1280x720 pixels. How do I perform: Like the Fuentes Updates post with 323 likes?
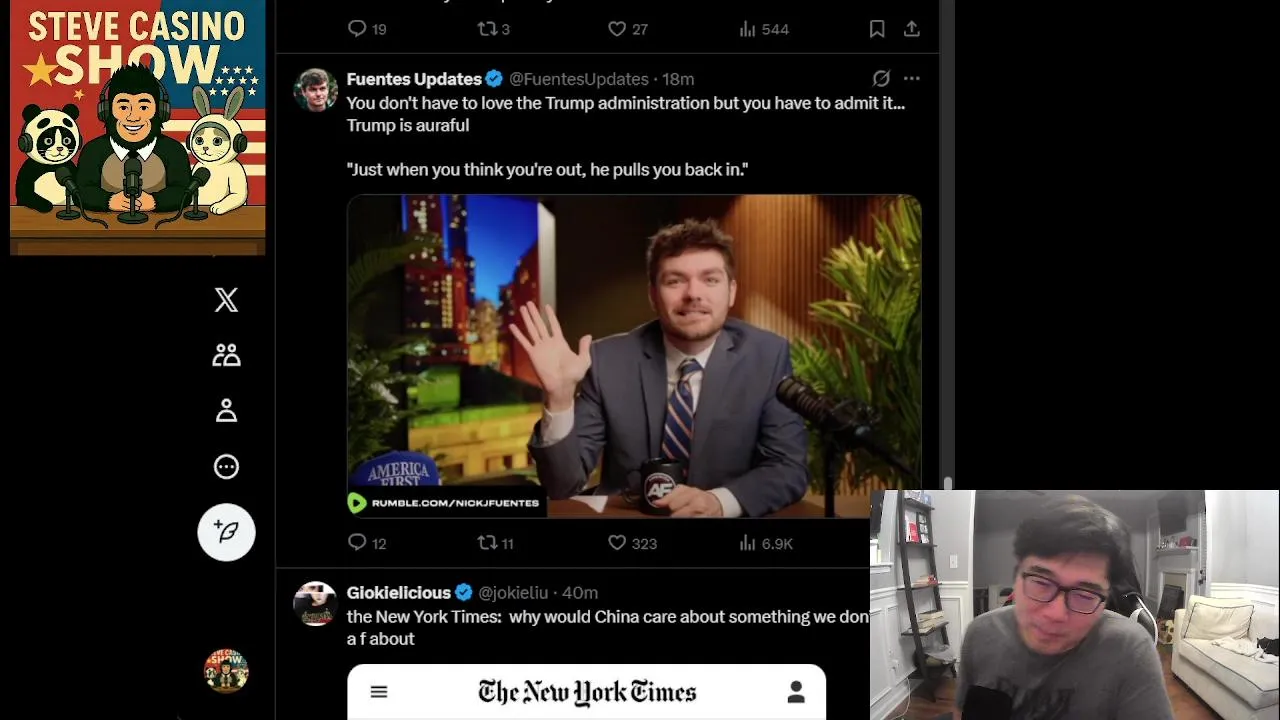click(632, 543)
